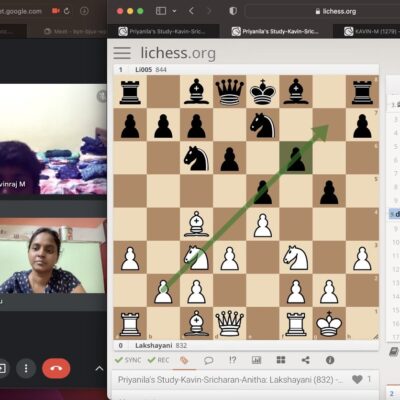Click the lichess.org site logo
The image size is (400, 400).
point(178,53)
